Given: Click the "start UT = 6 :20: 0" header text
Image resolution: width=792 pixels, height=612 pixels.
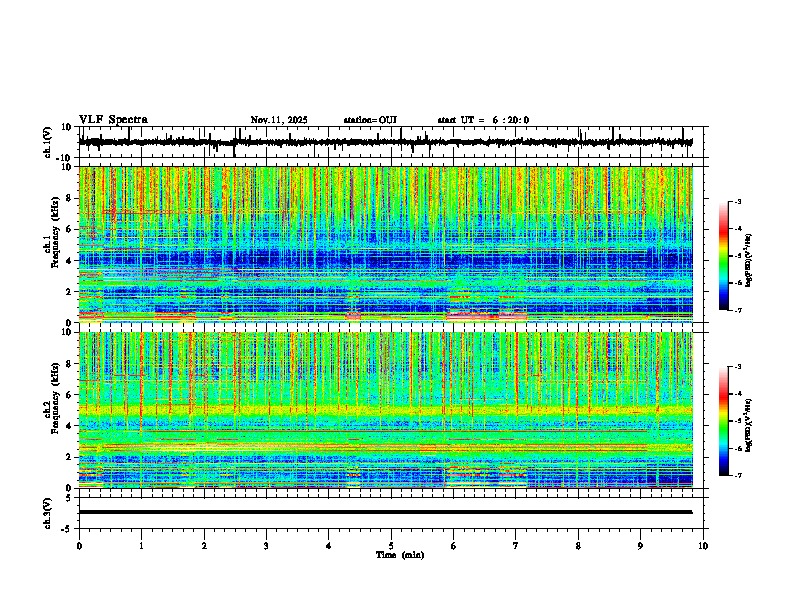Looking at the screenshot, I should (x=483, y=120).
